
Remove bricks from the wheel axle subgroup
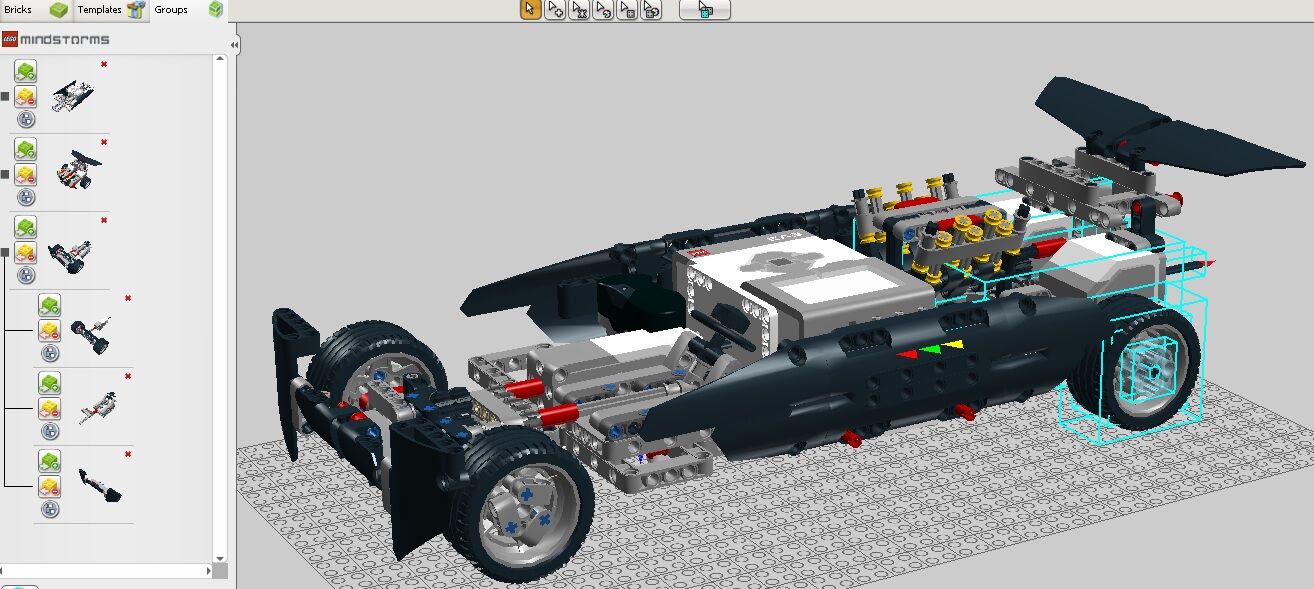(50, 330)
